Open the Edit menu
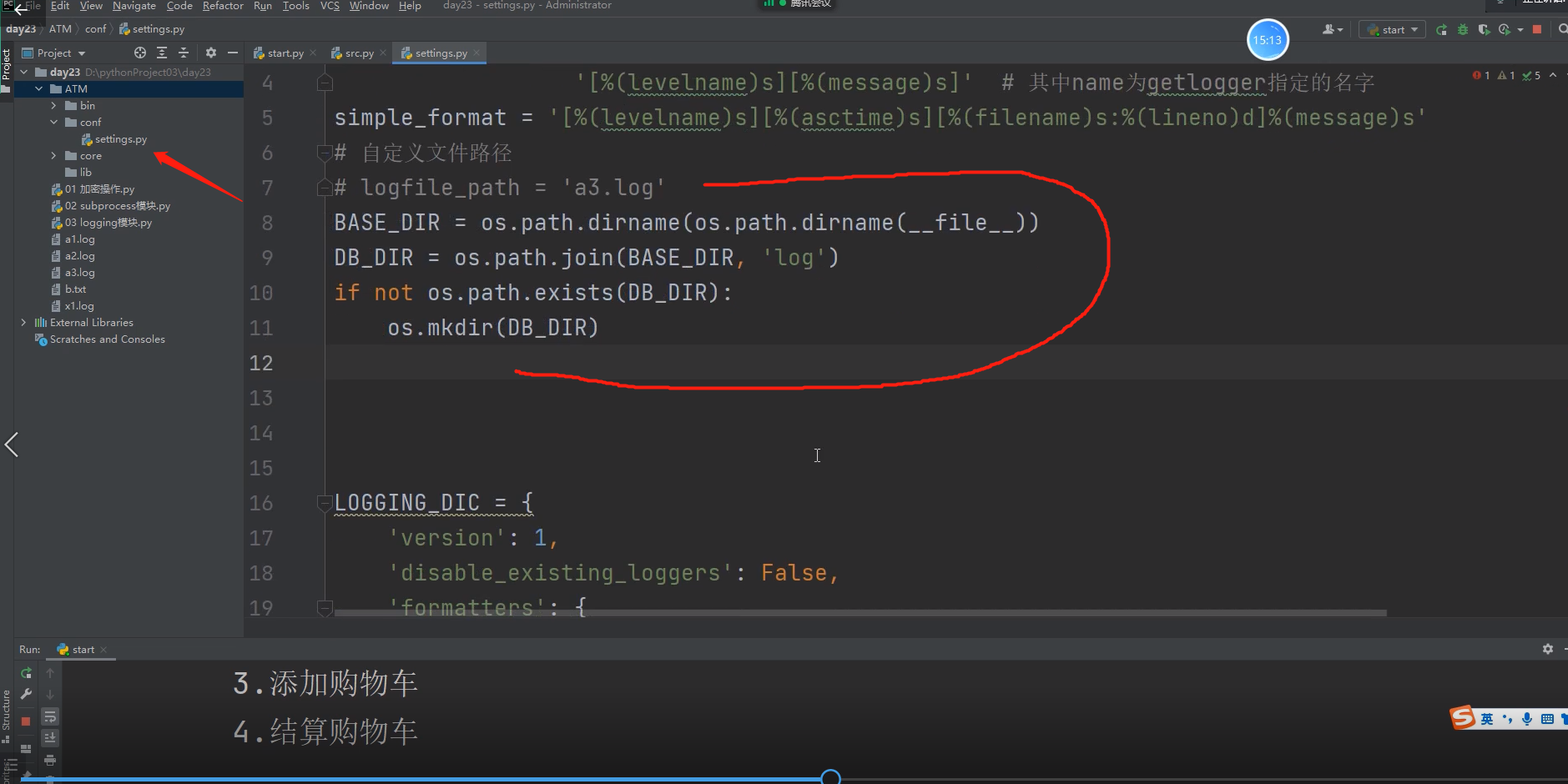Screen dimensions: 1568x784 [x=60, y=6]
